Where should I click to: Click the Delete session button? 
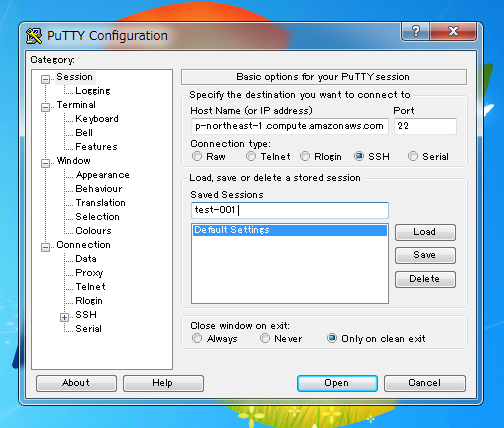pyautogui.click(x=425, y=279)
